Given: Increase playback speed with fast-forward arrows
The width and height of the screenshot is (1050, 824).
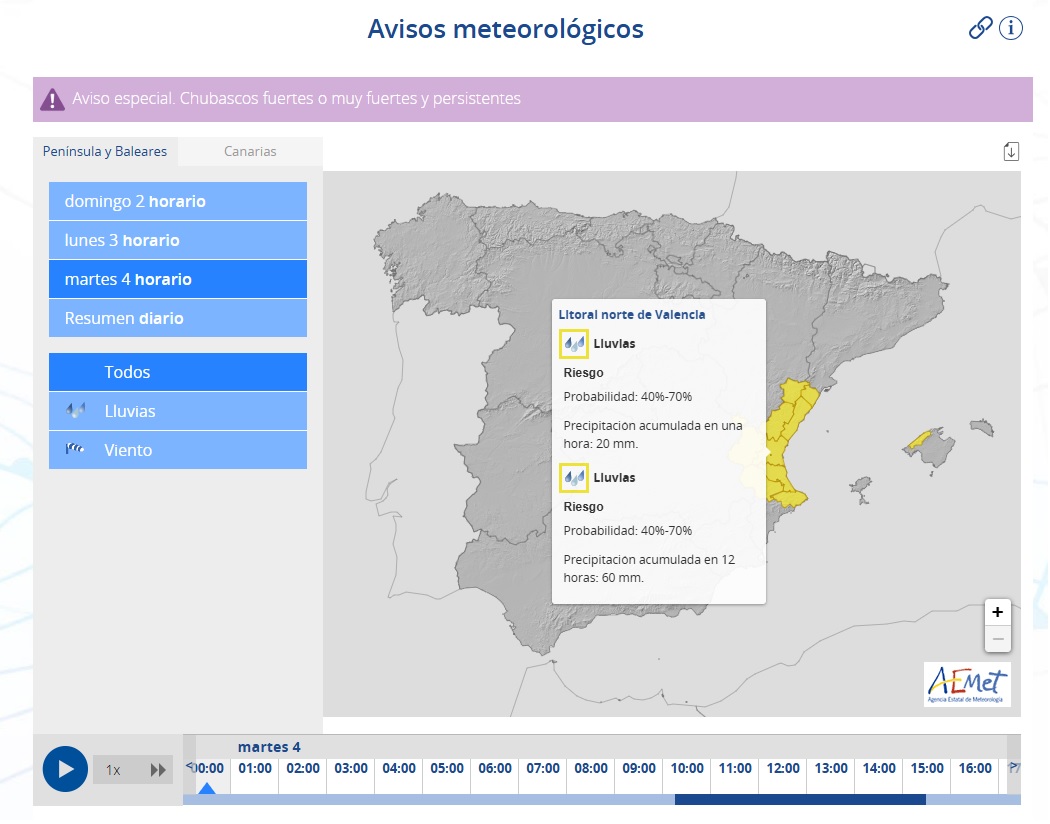Looking at the screenshot, I should [x=158, y=770].
